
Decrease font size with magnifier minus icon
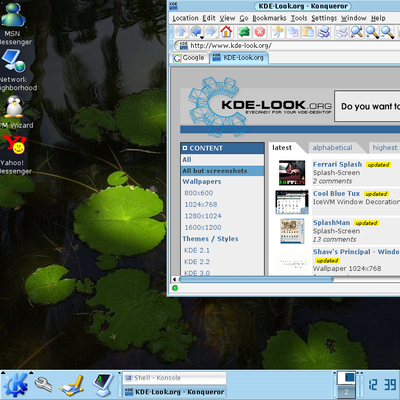coord(387,32)
